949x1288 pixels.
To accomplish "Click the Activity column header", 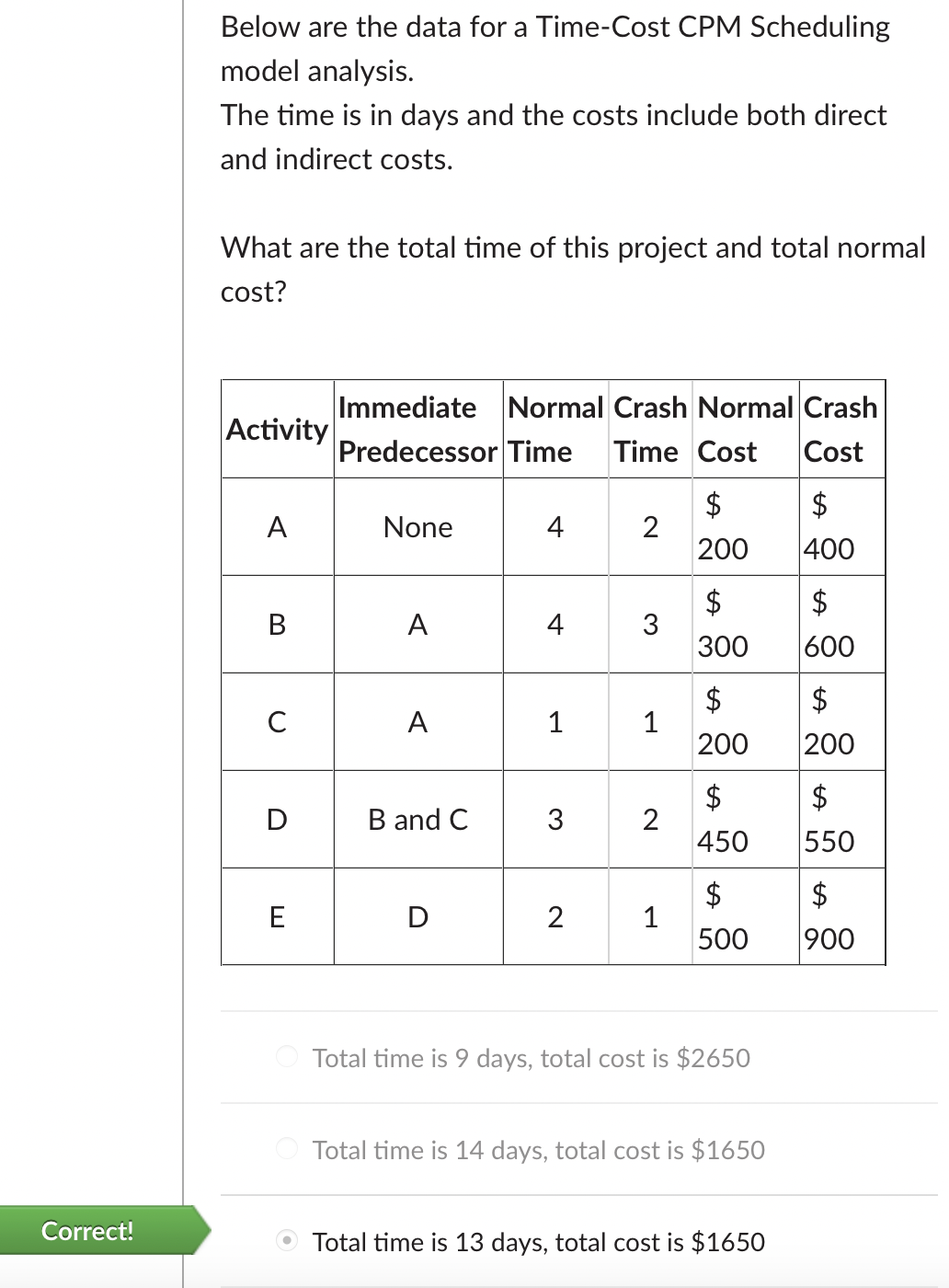I will pyautogui.click(x=277, y=429).
